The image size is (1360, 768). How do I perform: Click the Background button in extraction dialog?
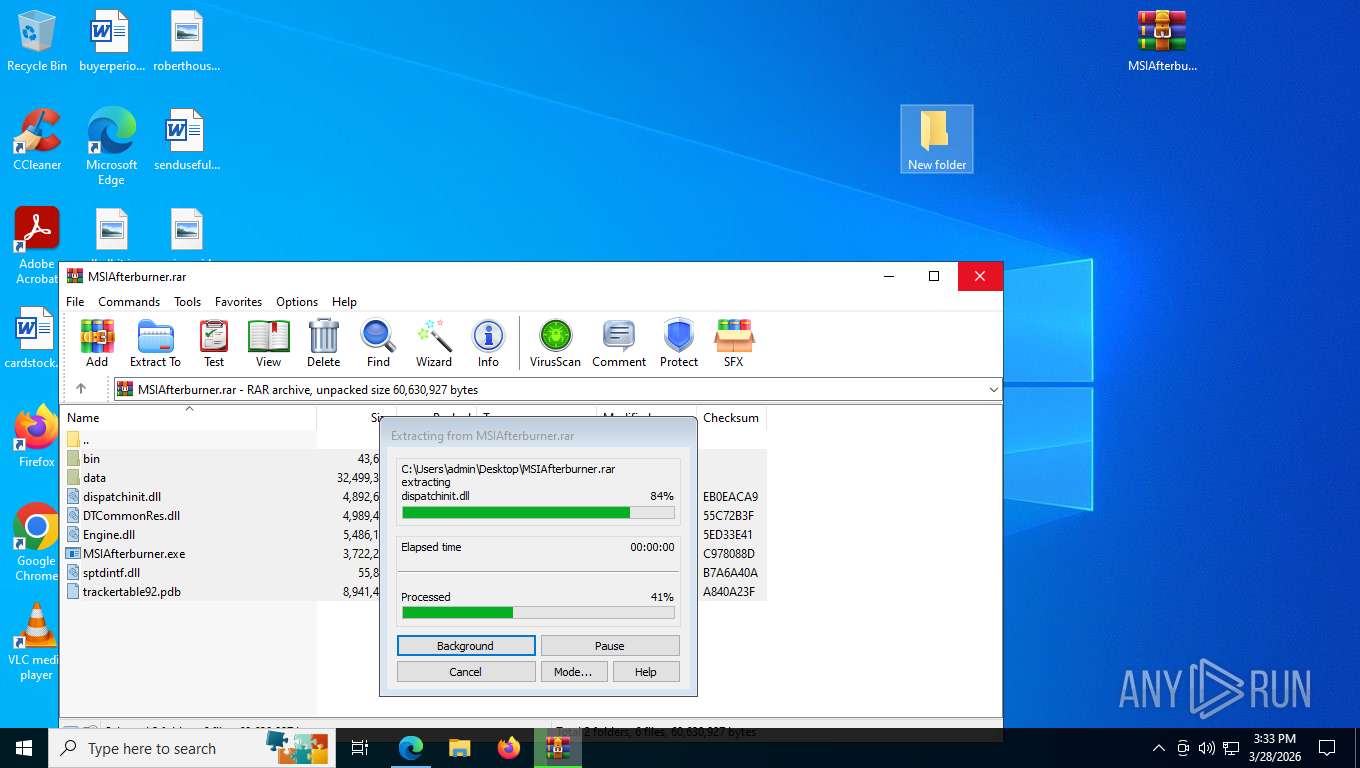click(x=466, y=646)
